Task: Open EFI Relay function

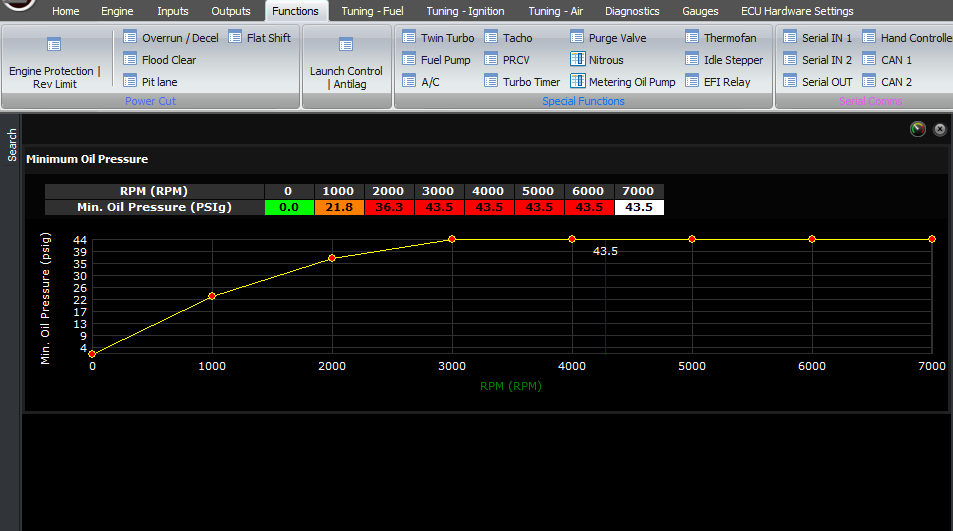Action: pyautogui.click(x=718, y=81)
